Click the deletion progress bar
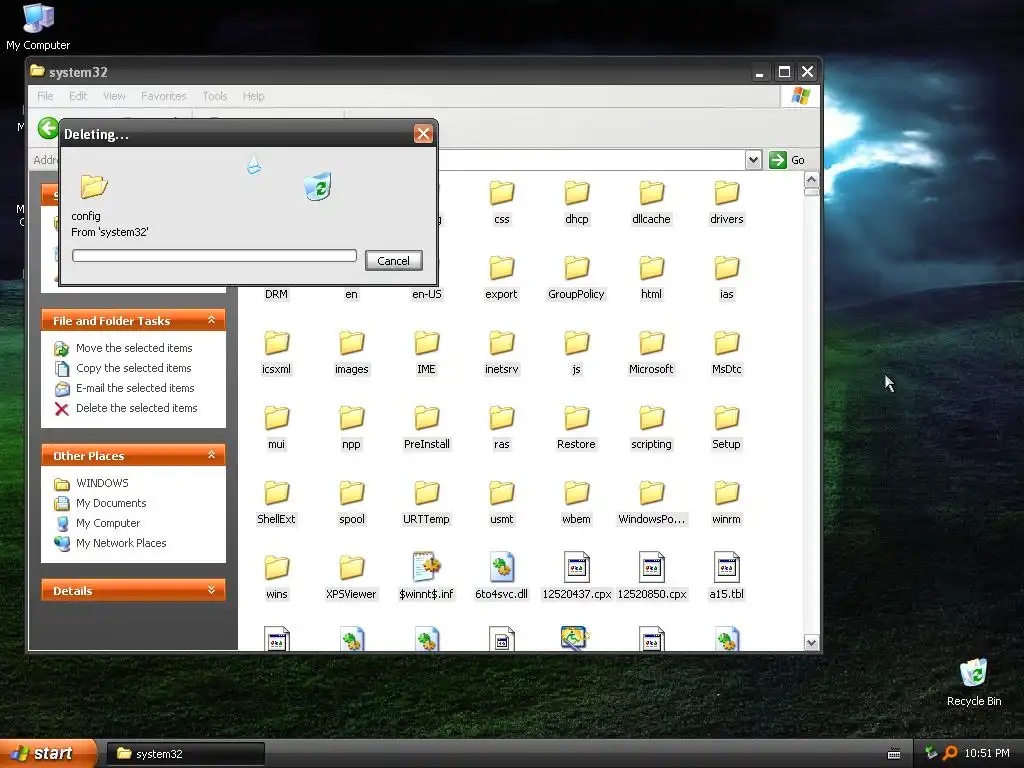 point(214,255)
